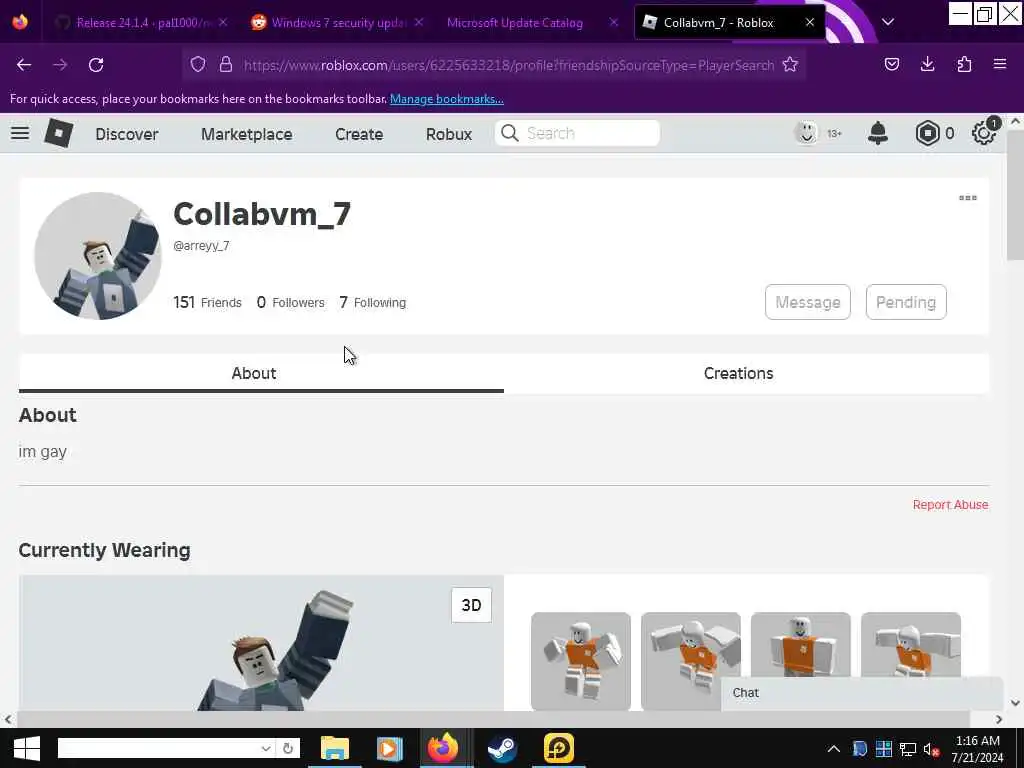
Task: Open Firefox downloads panel
Action: (927, 64)
